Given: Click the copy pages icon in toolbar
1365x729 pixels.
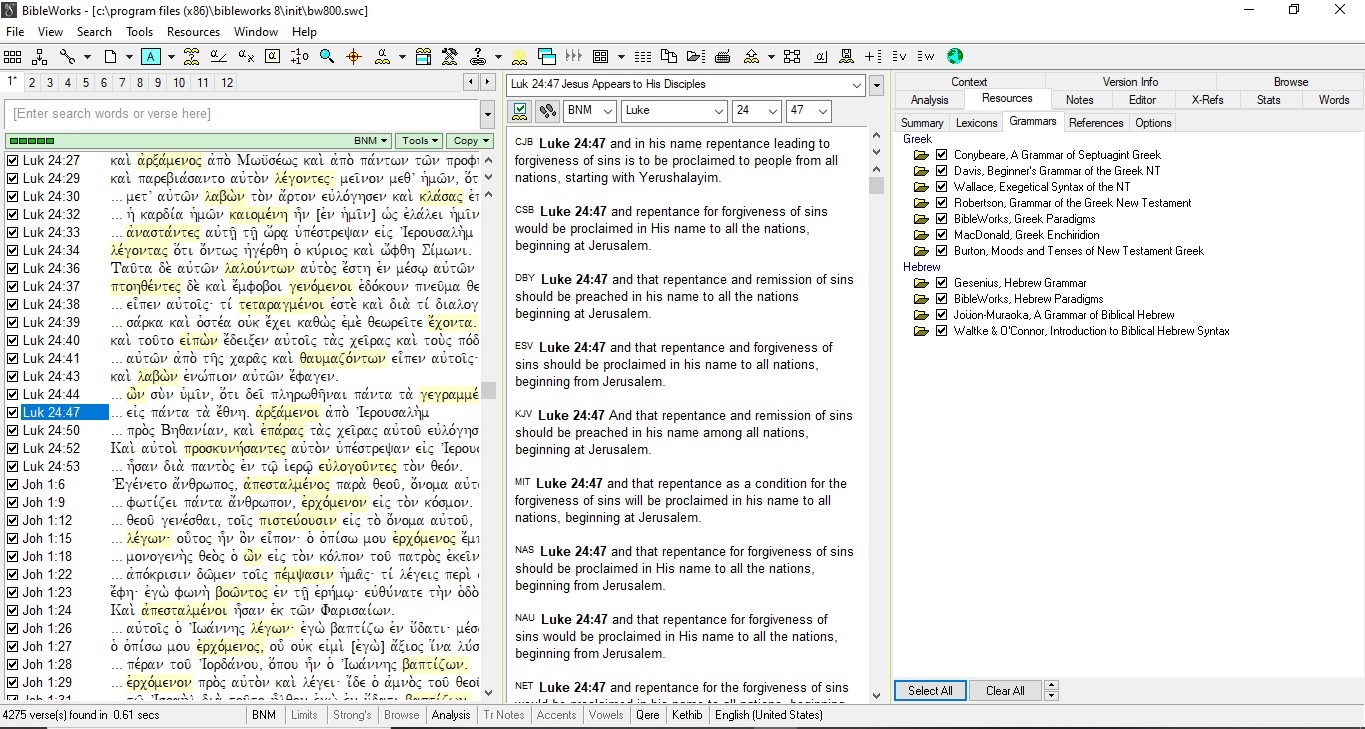Looking at the screenshot, I should pyautogui.click(x=668, y=56).
